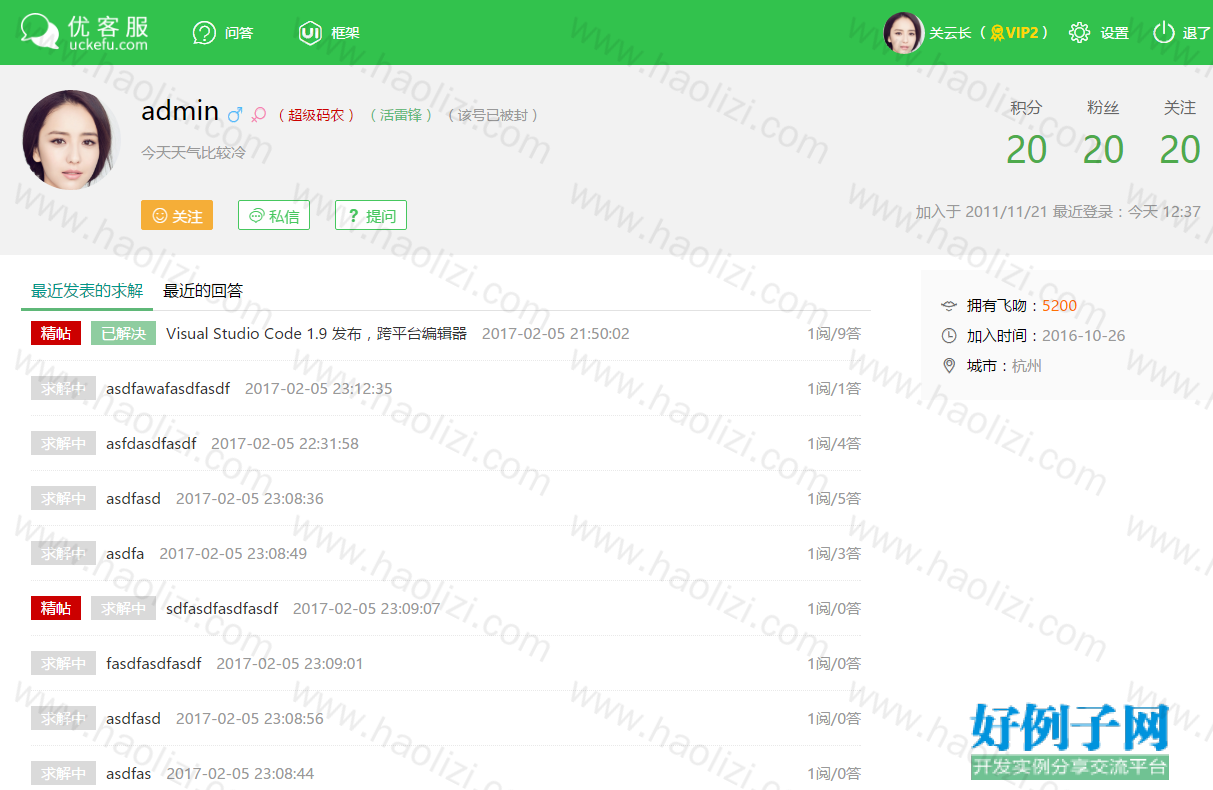This screenshot has width=1213, height=790.
Task: Click the location pin icon by 城市
Action: [949, 366]
